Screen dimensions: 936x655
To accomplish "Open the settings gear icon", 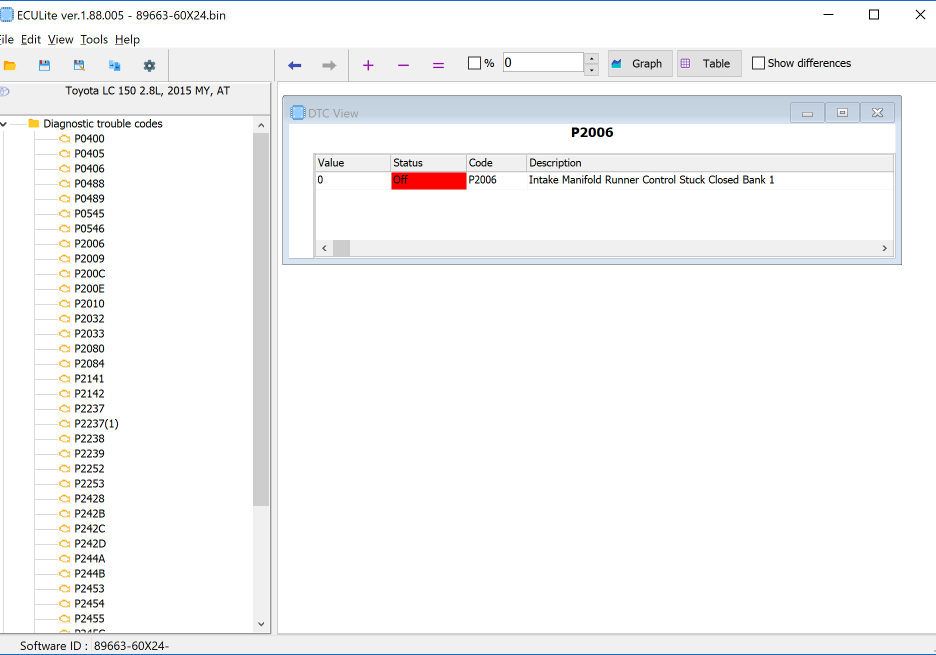I will [x=149, y=66].
